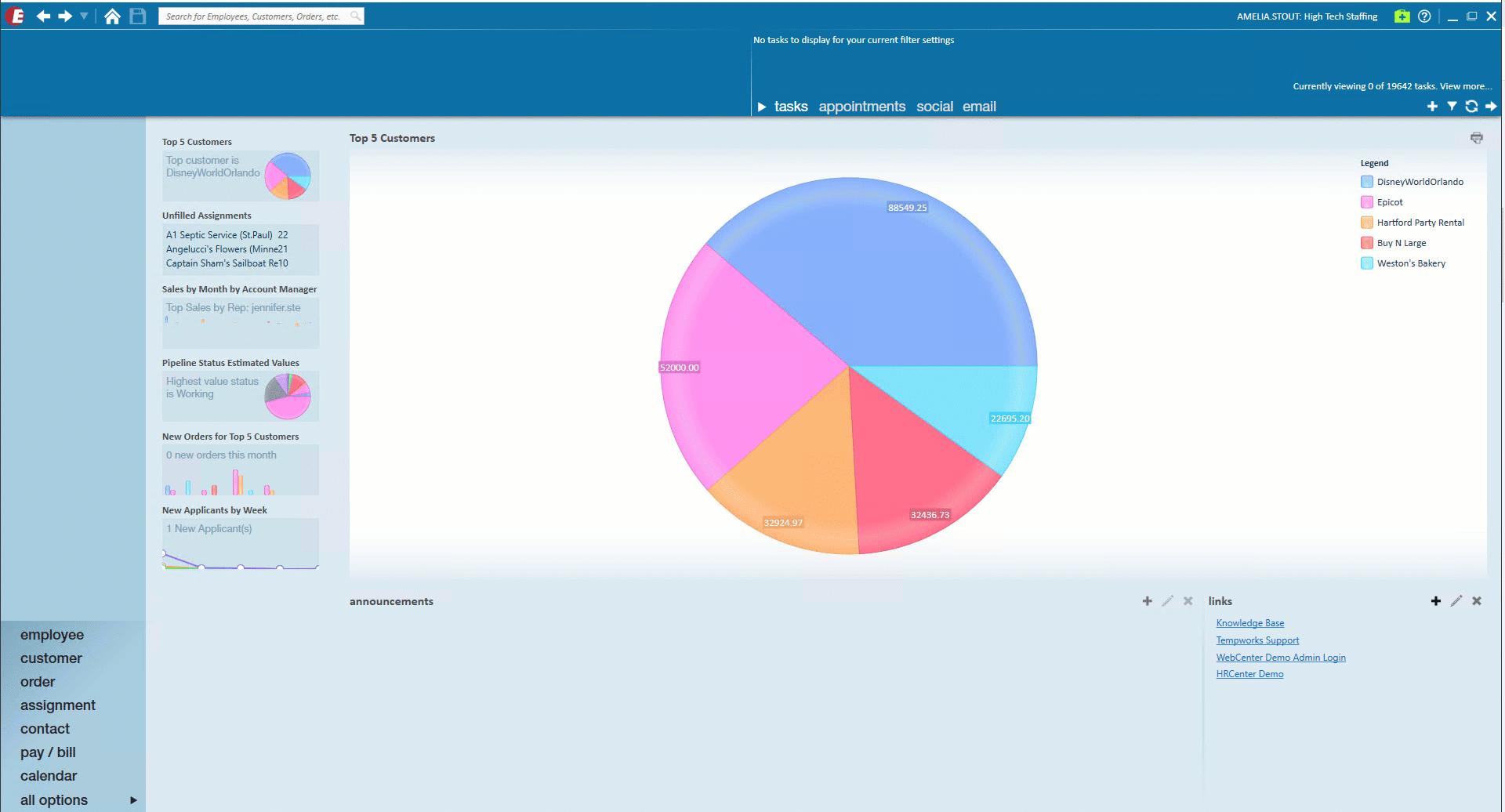Open New Orders for Top 5 Customers widget
This screenshot has width=1505, height=812.
click(241, 470)
